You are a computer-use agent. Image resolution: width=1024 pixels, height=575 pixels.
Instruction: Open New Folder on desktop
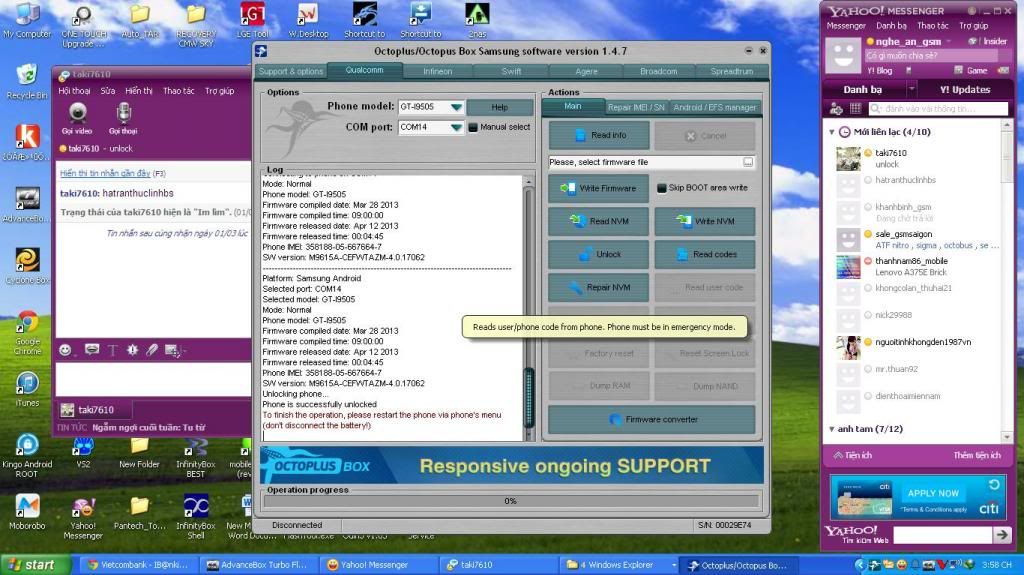139,452
